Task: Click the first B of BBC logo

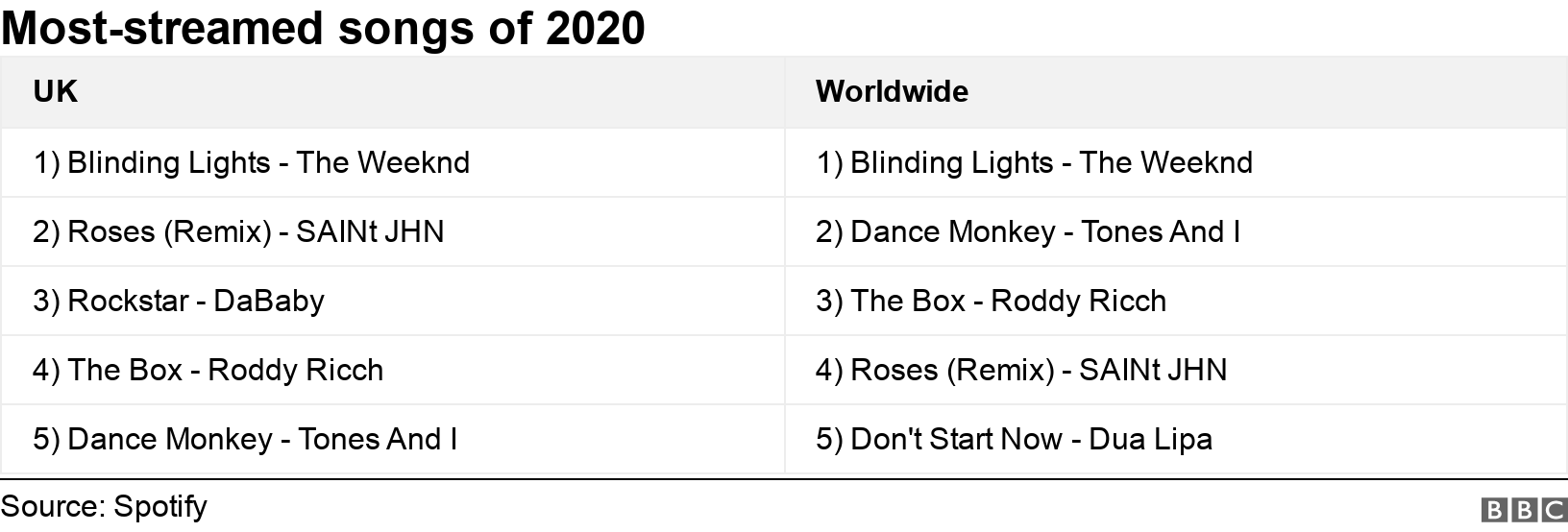Action: 1496,509
